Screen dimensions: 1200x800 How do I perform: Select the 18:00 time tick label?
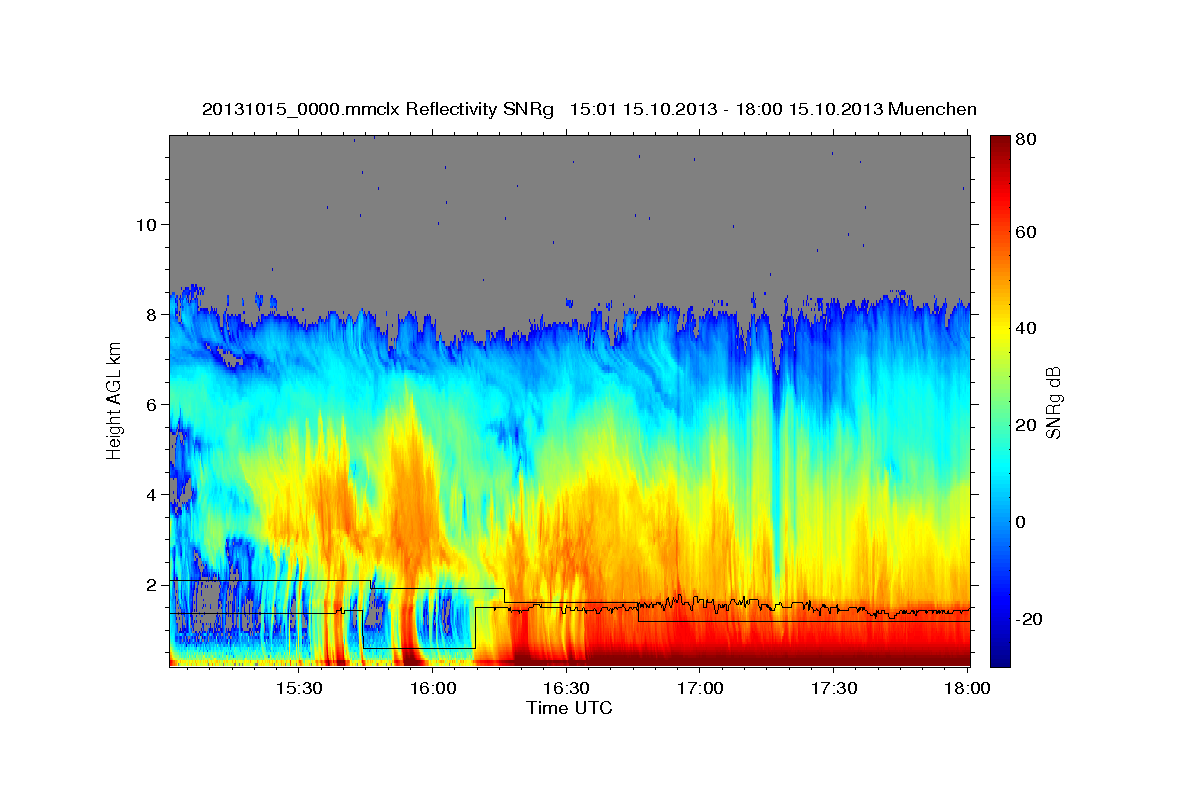click(x=966, y=688)
